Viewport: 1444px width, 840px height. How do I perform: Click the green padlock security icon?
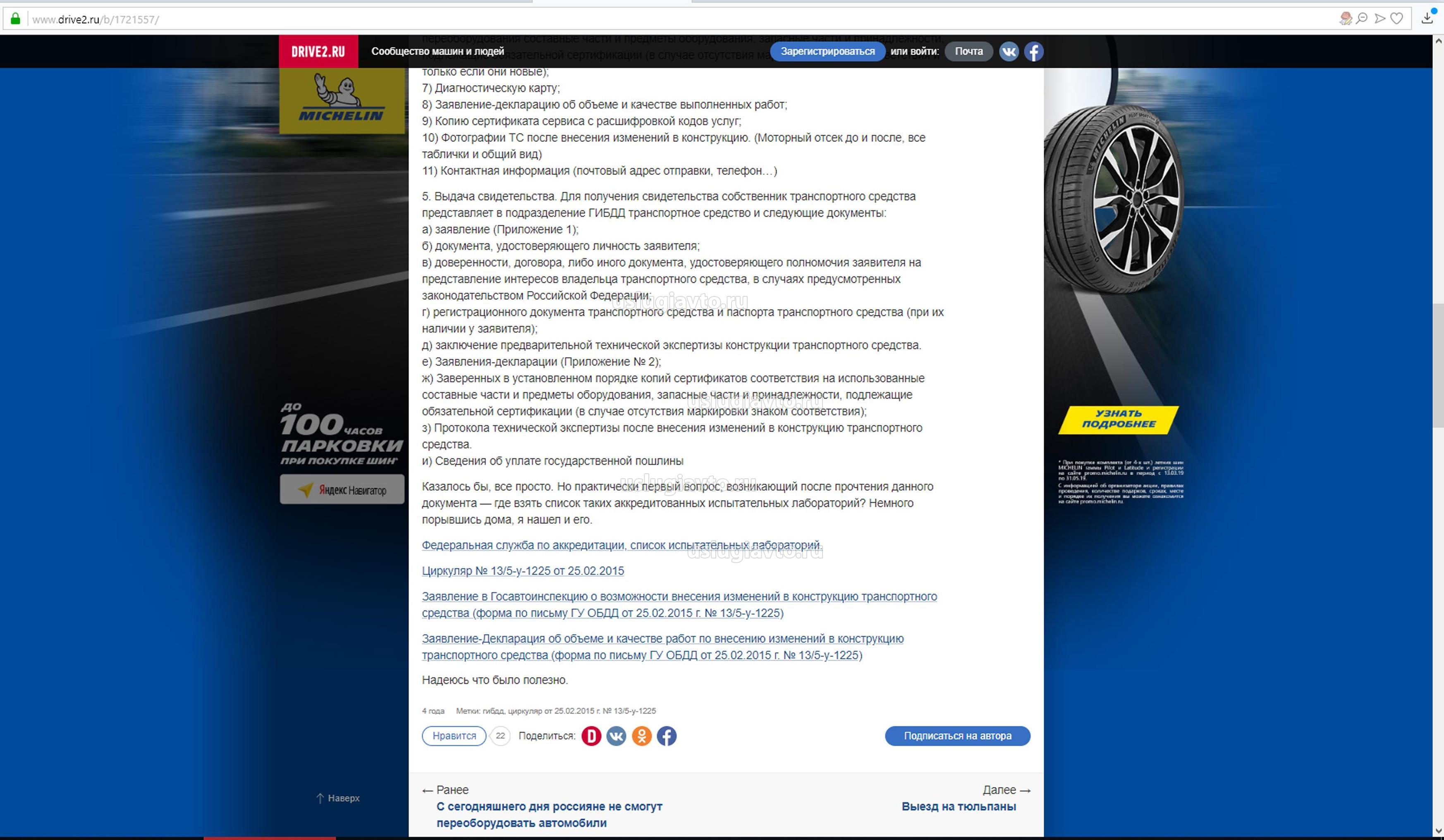15,19
